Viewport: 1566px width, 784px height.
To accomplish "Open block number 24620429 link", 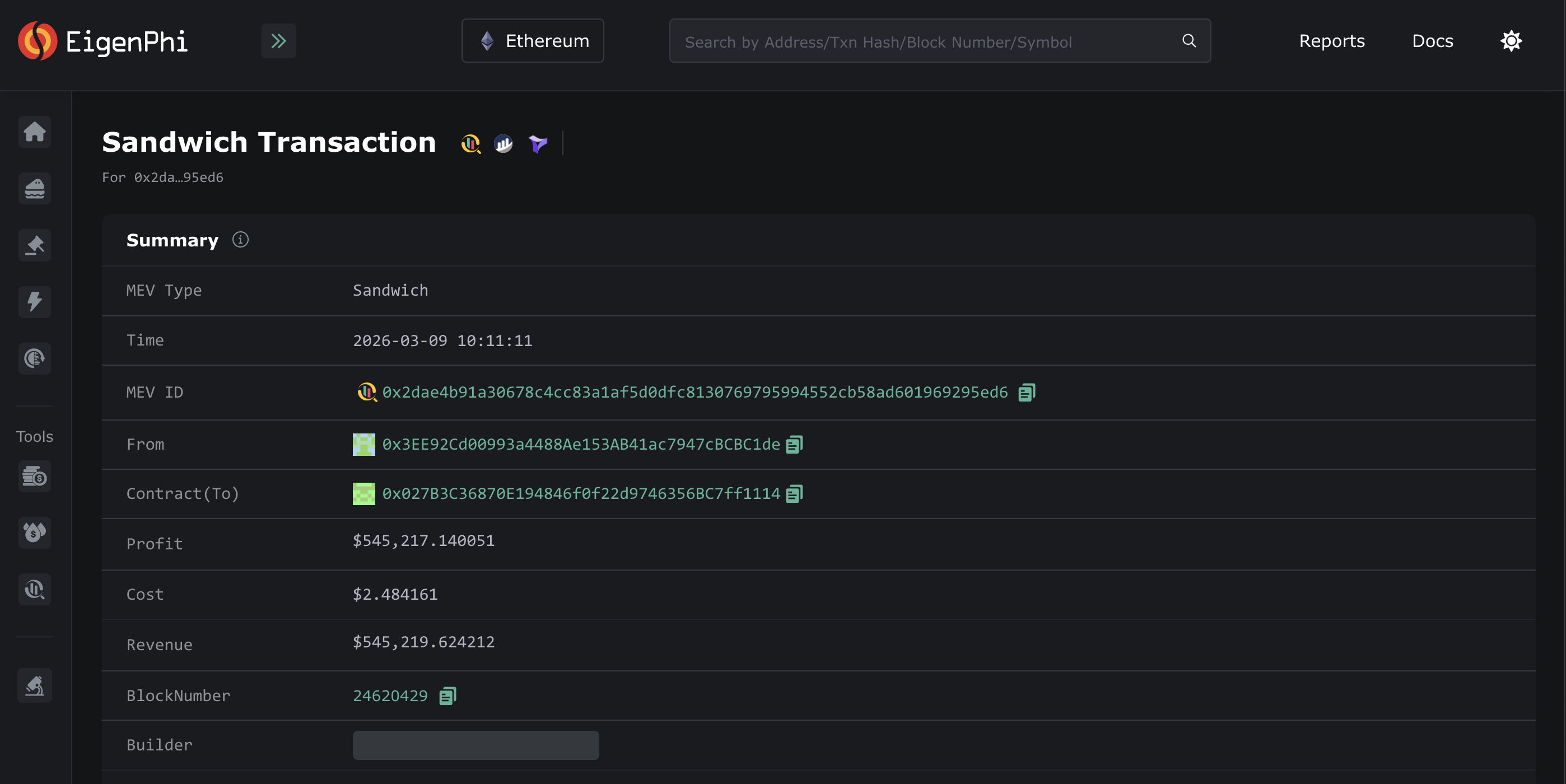I will pos(390,696).
